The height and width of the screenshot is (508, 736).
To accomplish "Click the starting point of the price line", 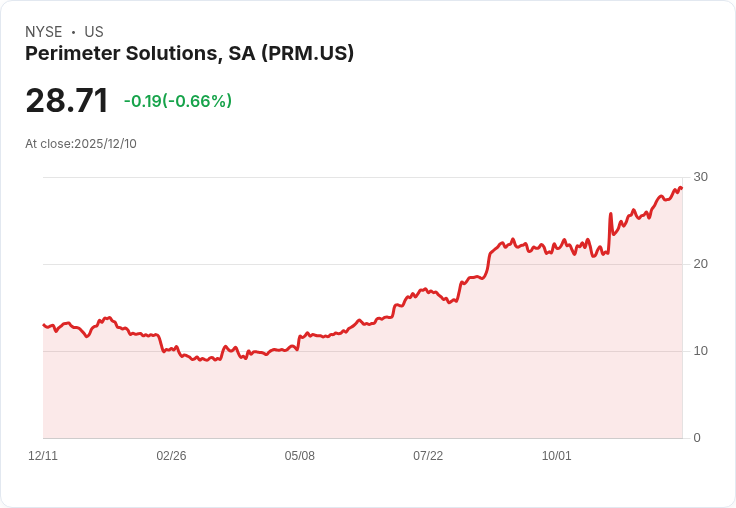I will pos(44,325).
